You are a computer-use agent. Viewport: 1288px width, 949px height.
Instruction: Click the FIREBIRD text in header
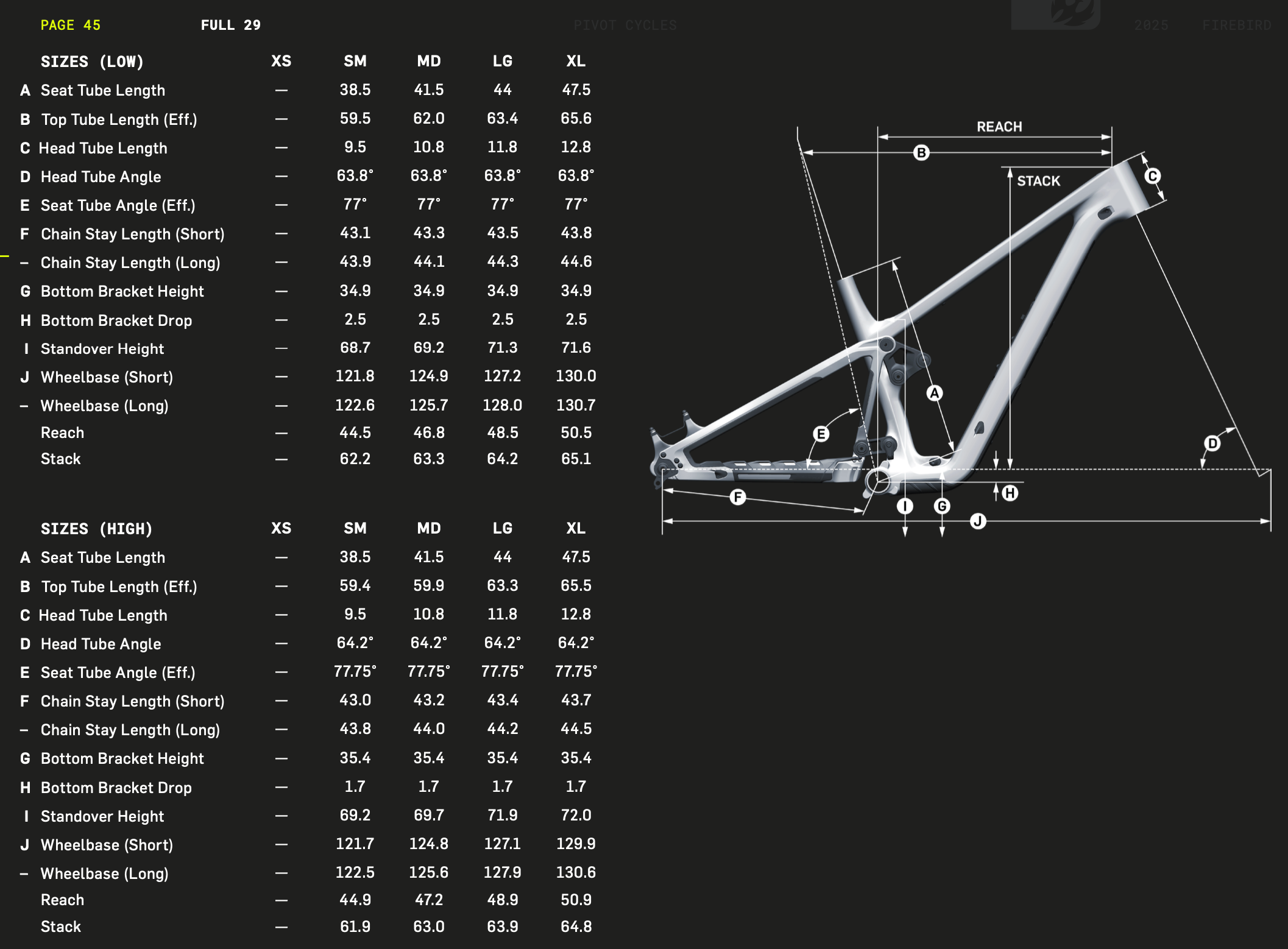1236,25
